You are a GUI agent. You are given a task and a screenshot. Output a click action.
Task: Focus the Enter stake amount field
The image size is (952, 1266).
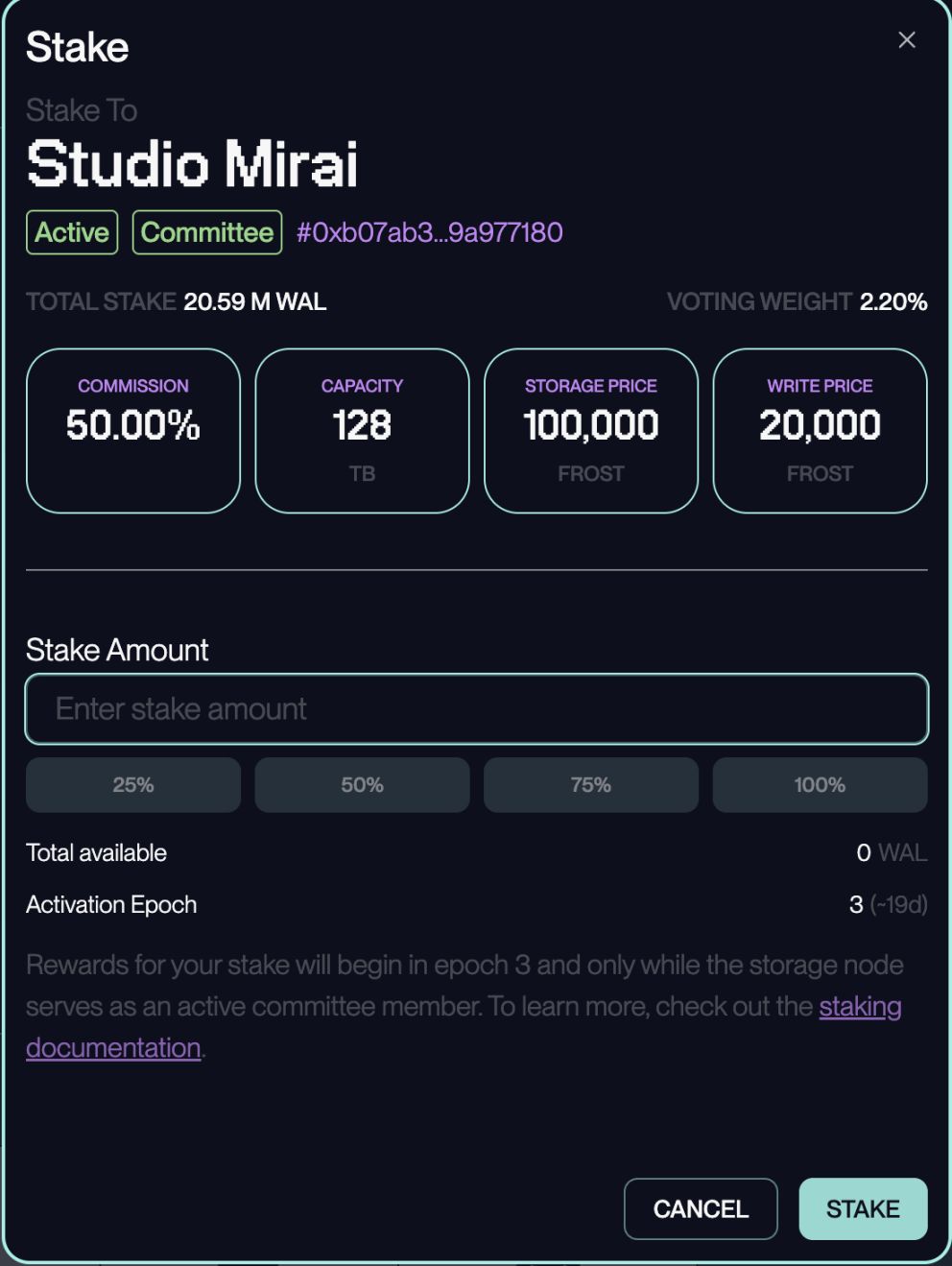477,709
